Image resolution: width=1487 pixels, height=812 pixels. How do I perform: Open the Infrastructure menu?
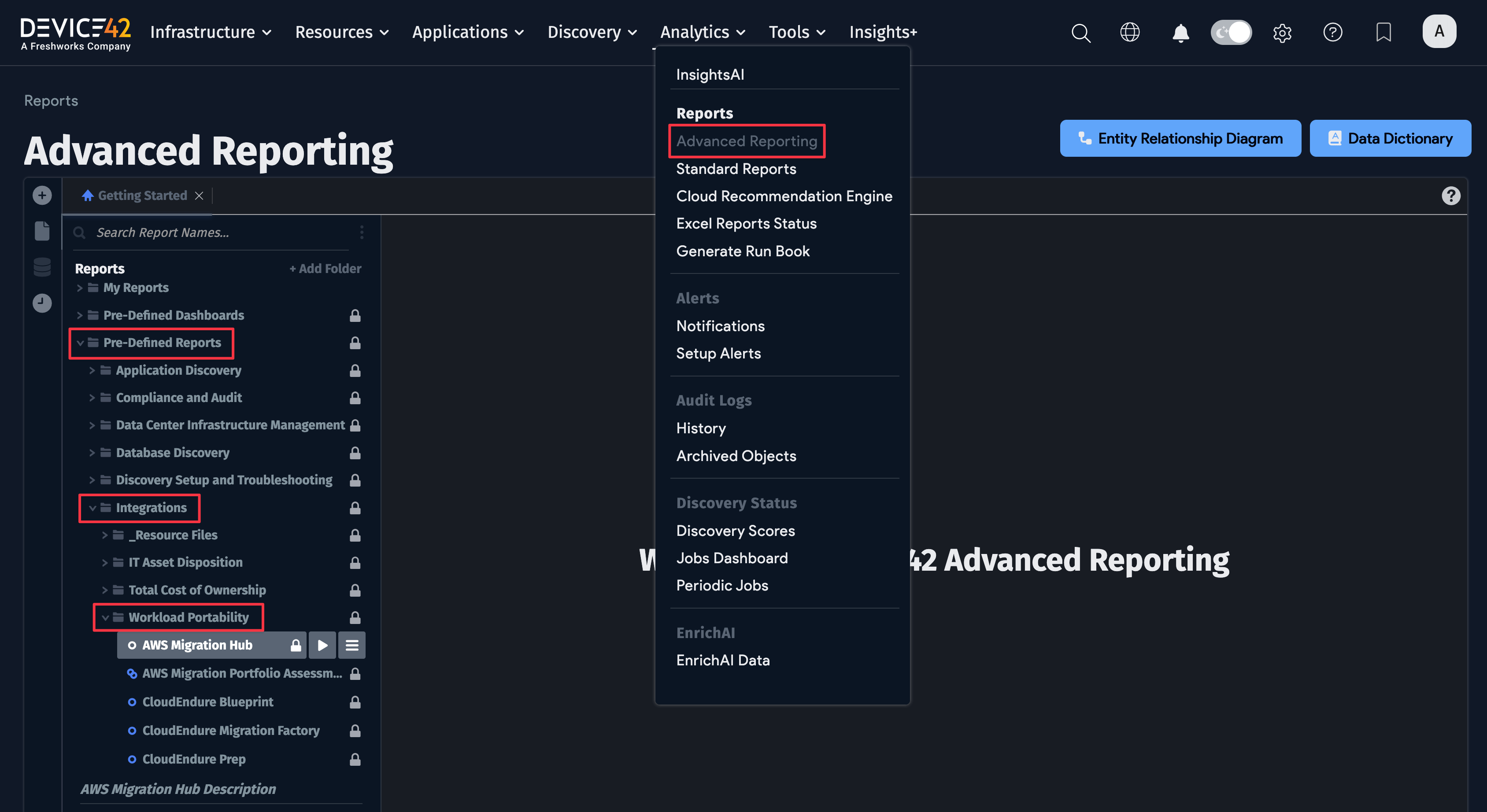click(x=211, y=32)
